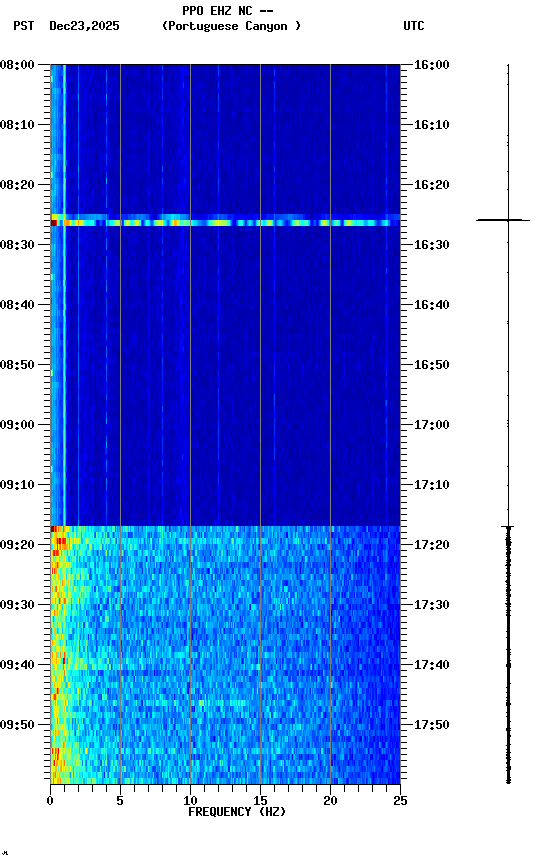Screen dimensions: 552x864
Task: Click the '16:20' UTC time label
Action: pyautogui.click(x=432, y=185)
